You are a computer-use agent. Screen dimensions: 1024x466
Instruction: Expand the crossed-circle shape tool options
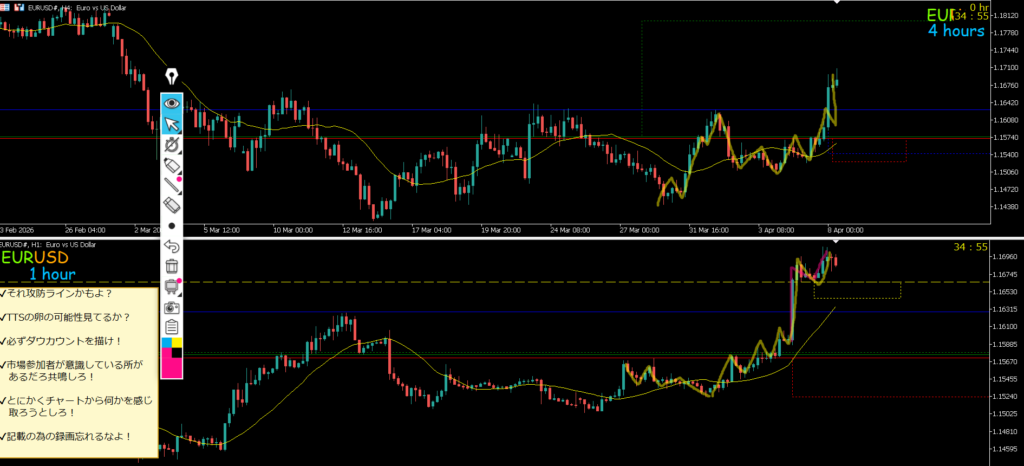[x=172, y=144]
